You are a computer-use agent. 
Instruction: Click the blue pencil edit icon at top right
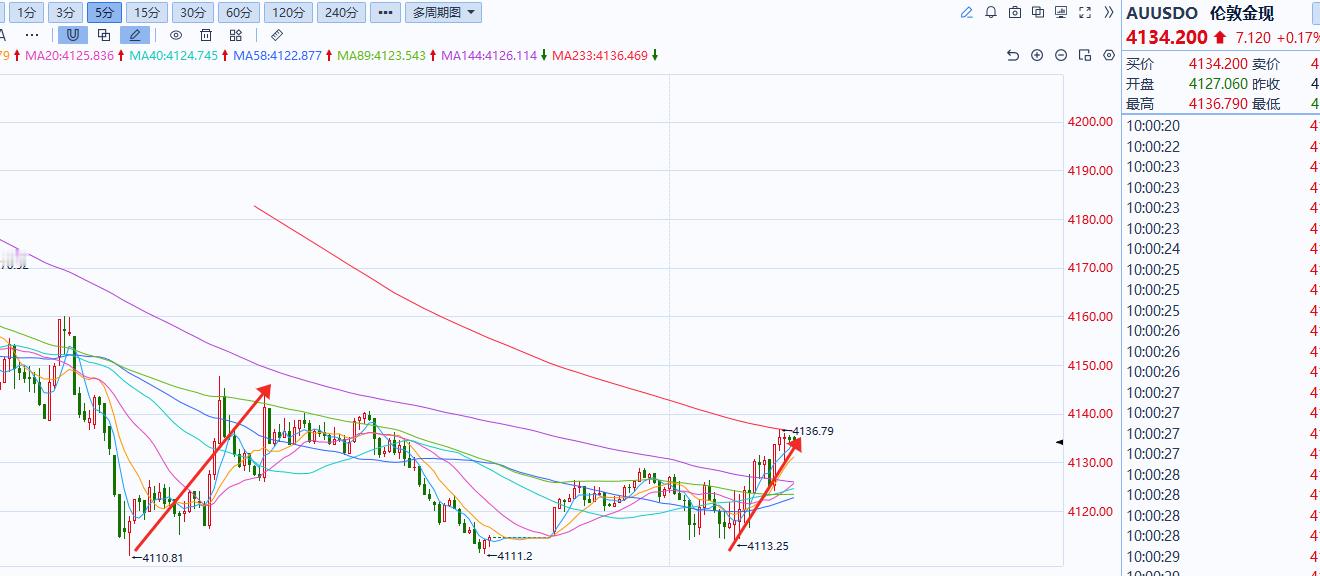click(967, 13)
